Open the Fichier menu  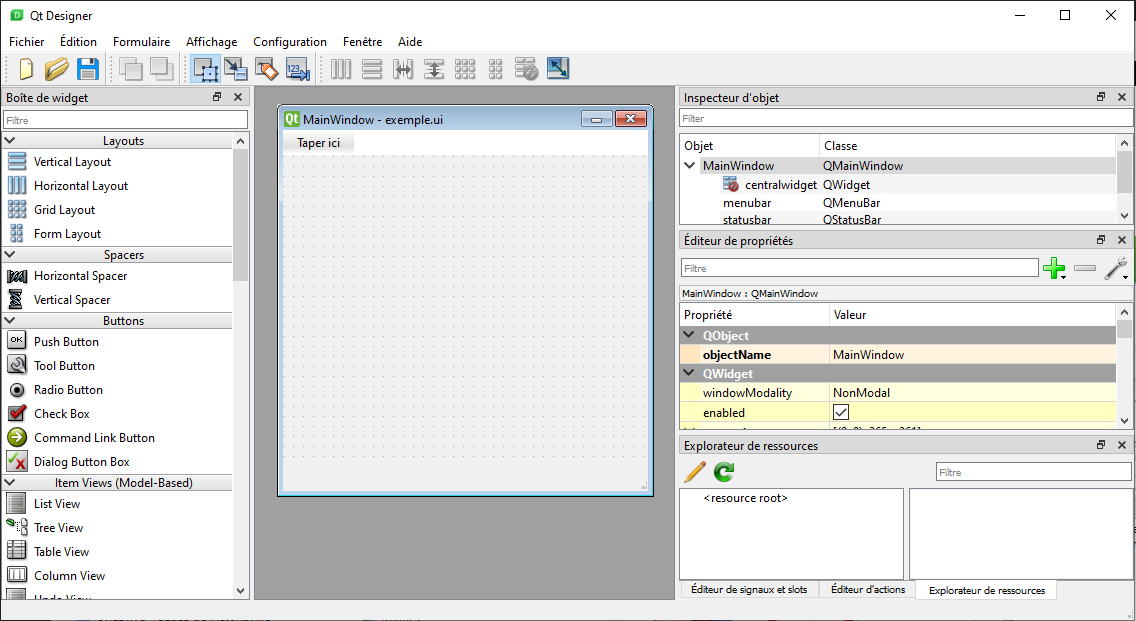[x=27, y=42]
